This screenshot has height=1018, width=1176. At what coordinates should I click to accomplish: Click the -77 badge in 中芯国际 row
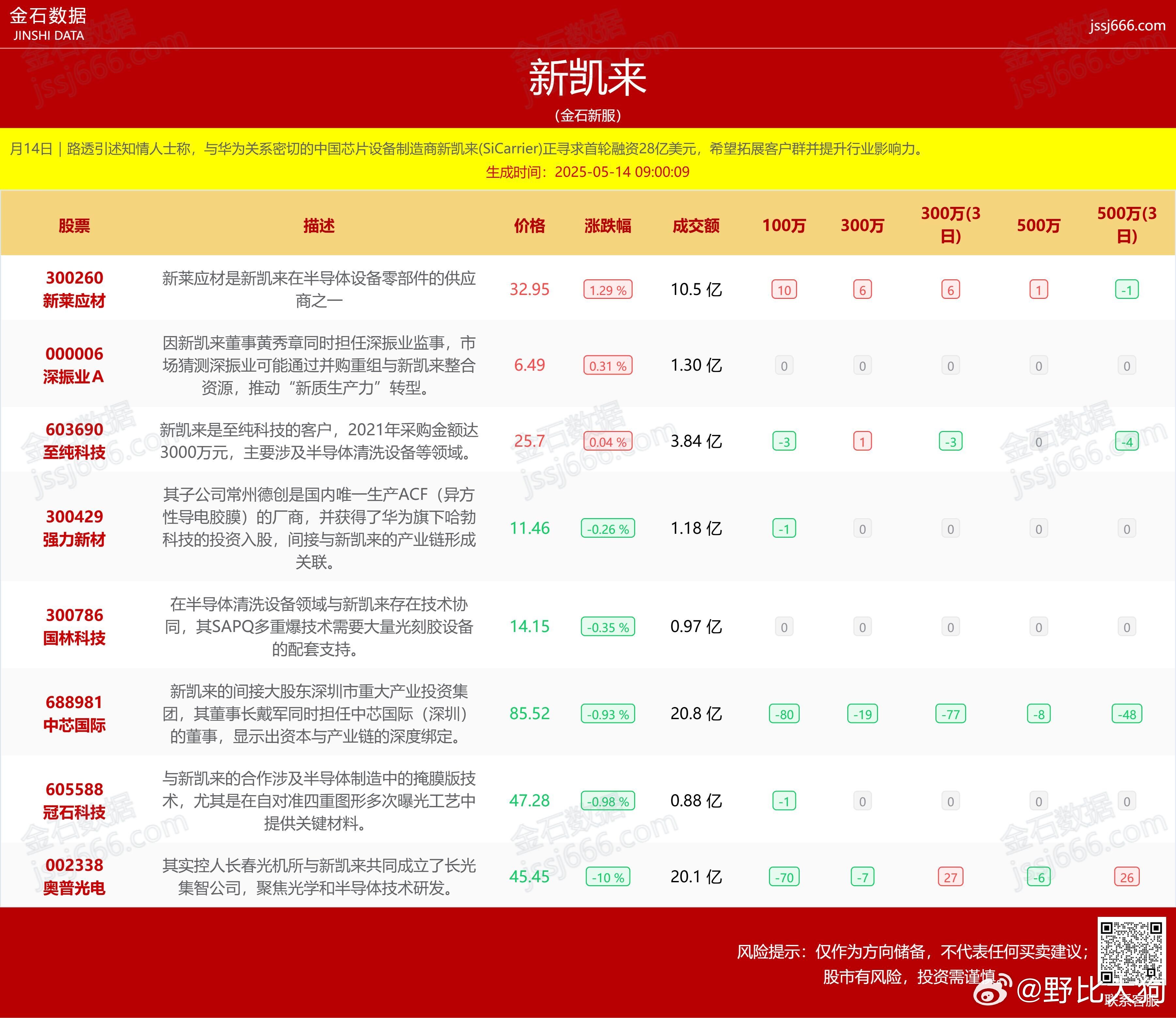[x=950, y=714]
